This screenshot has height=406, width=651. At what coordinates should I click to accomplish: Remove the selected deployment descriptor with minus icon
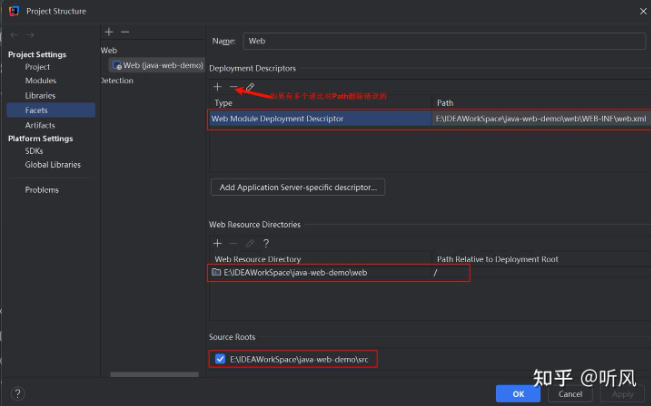tap(233, 87)
